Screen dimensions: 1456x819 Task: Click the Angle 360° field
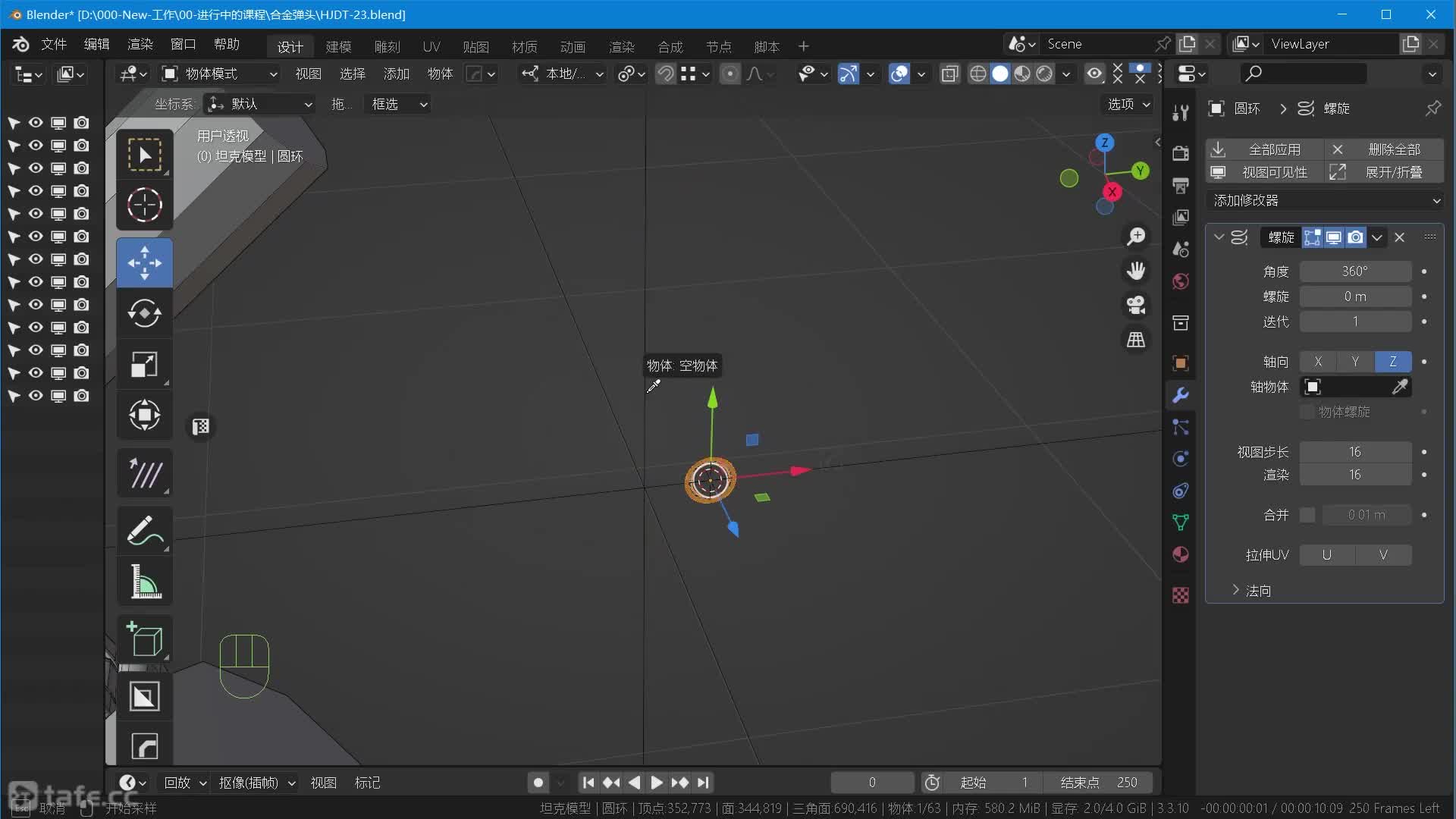click(x=1354, y=271)
